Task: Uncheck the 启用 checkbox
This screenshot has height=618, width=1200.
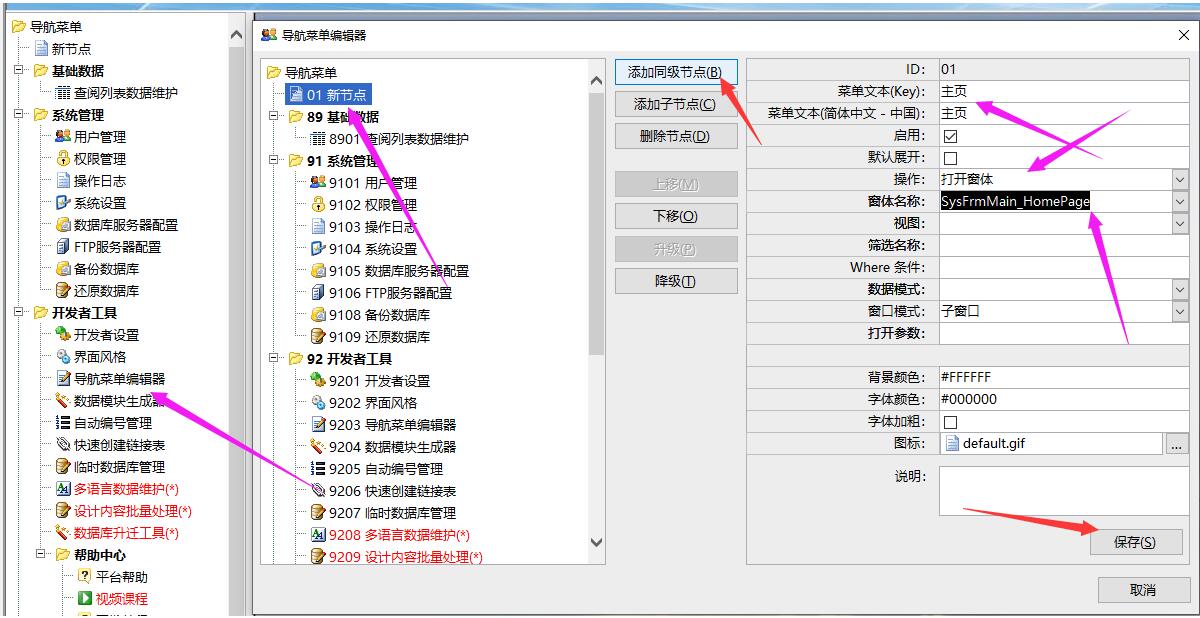Action: 950,136
